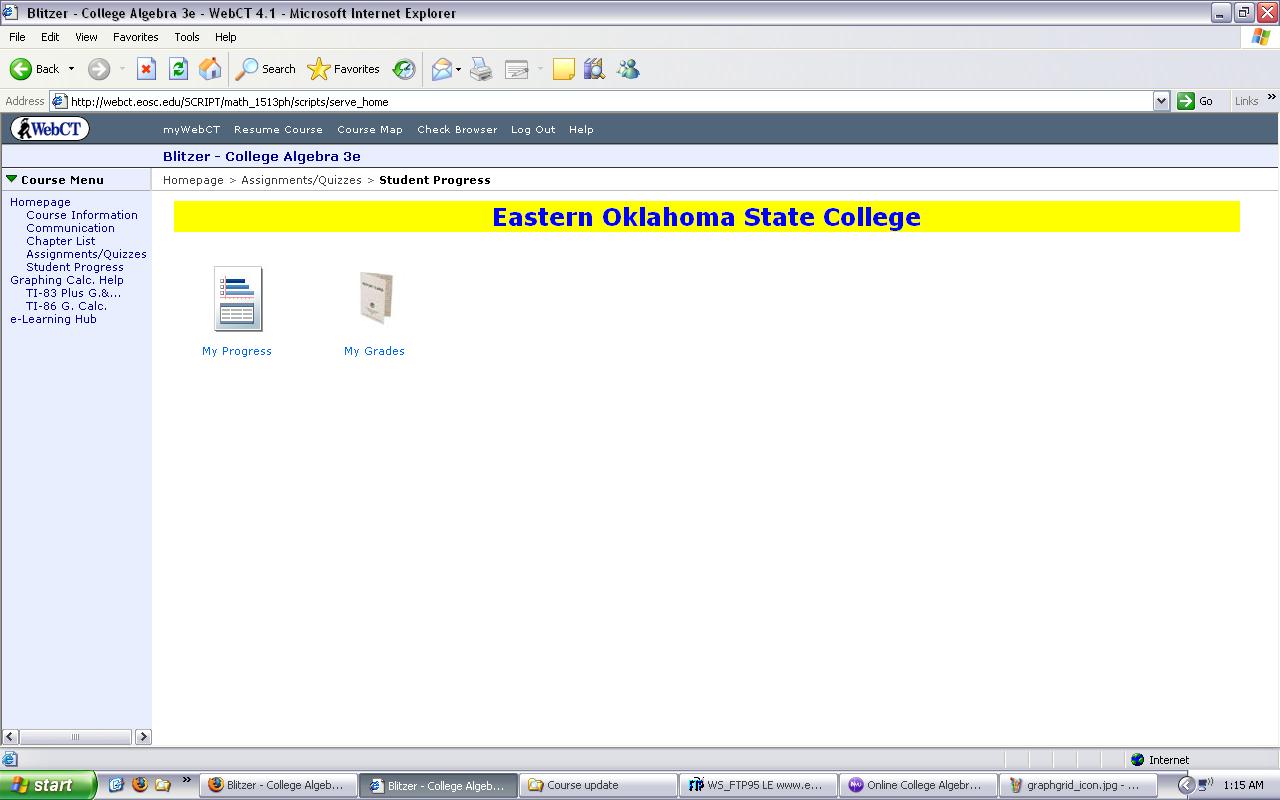Open the Favorites star button

pyautogui.click(x=344, y=69)
